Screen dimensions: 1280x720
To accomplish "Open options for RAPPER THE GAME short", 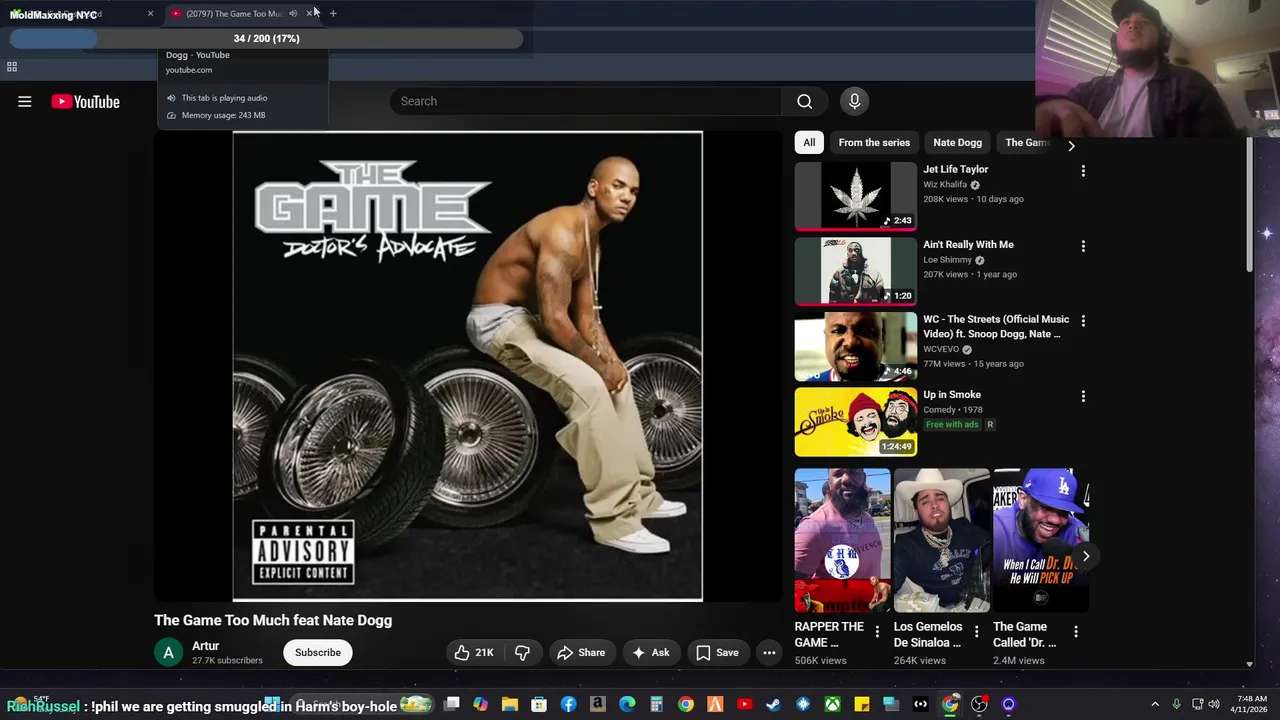I will point(877,631).
